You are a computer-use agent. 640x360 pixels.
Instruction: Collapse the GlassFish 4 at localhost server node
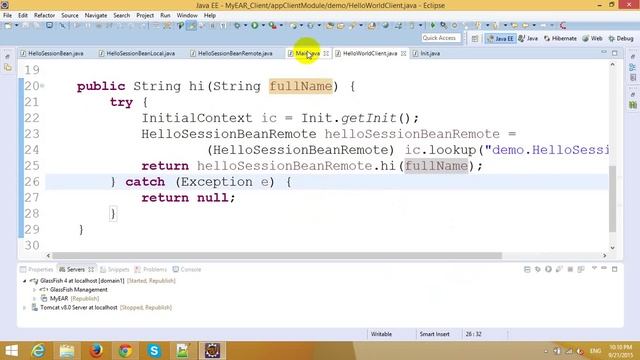pos(24,281)
